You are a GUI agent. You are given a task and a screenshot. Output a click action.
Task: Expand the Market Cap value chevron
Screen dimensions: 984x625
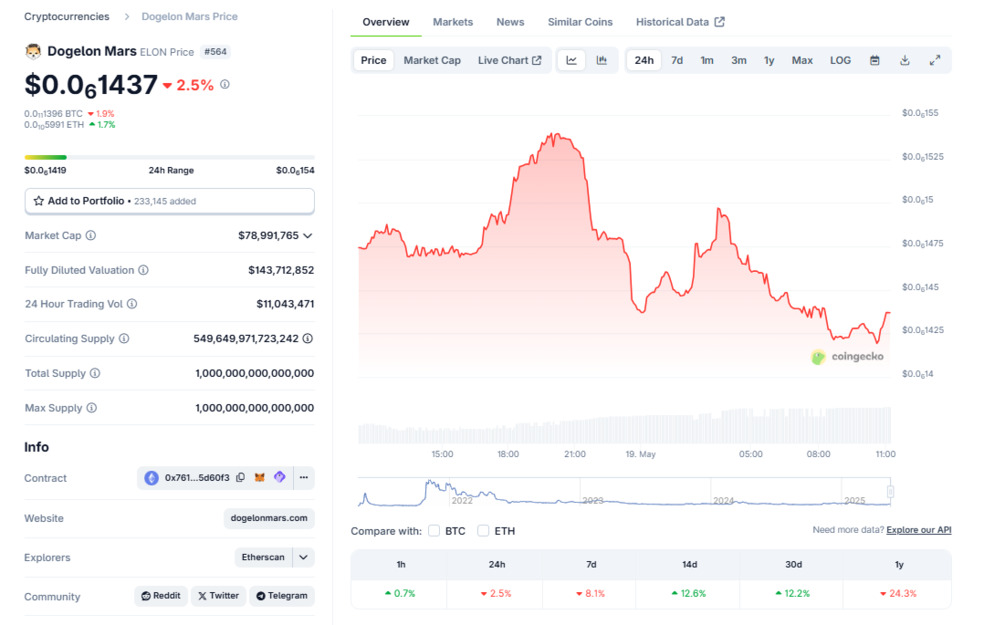coord(308,236)
